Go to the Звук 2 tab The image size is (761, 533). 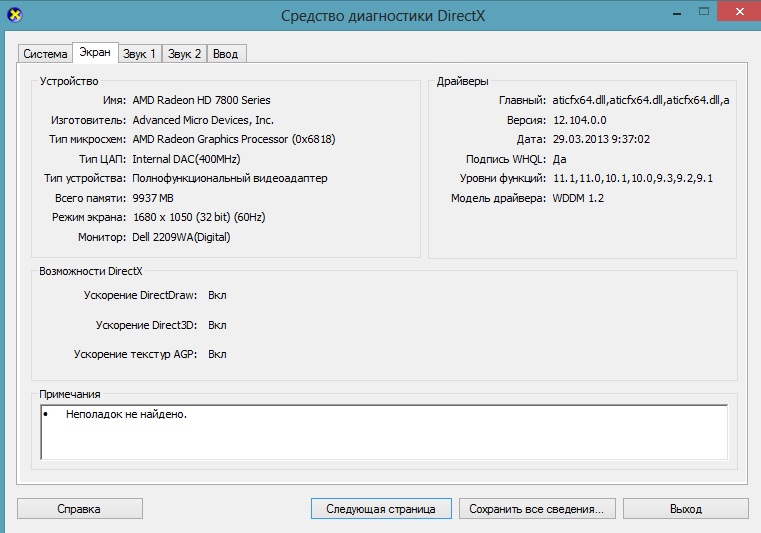(184, 54)
